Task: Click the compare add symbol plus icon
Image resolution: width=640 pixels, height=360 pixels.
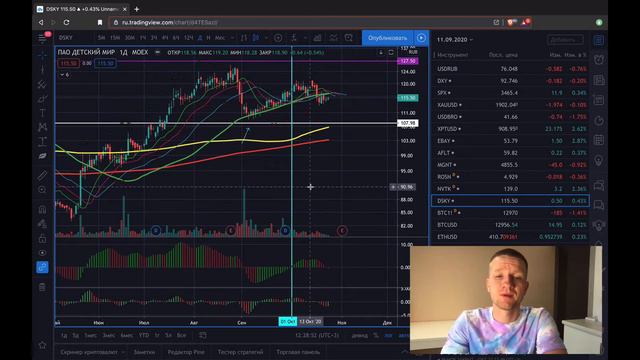Action: pyautogui.click(x=278, y=38)
